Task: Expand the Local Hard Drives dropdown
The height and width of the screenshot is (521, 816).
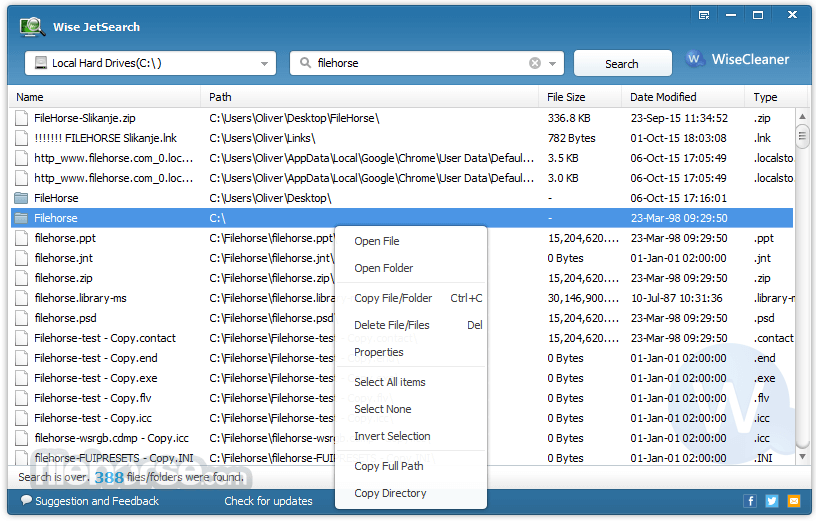Action: [264, 63]
